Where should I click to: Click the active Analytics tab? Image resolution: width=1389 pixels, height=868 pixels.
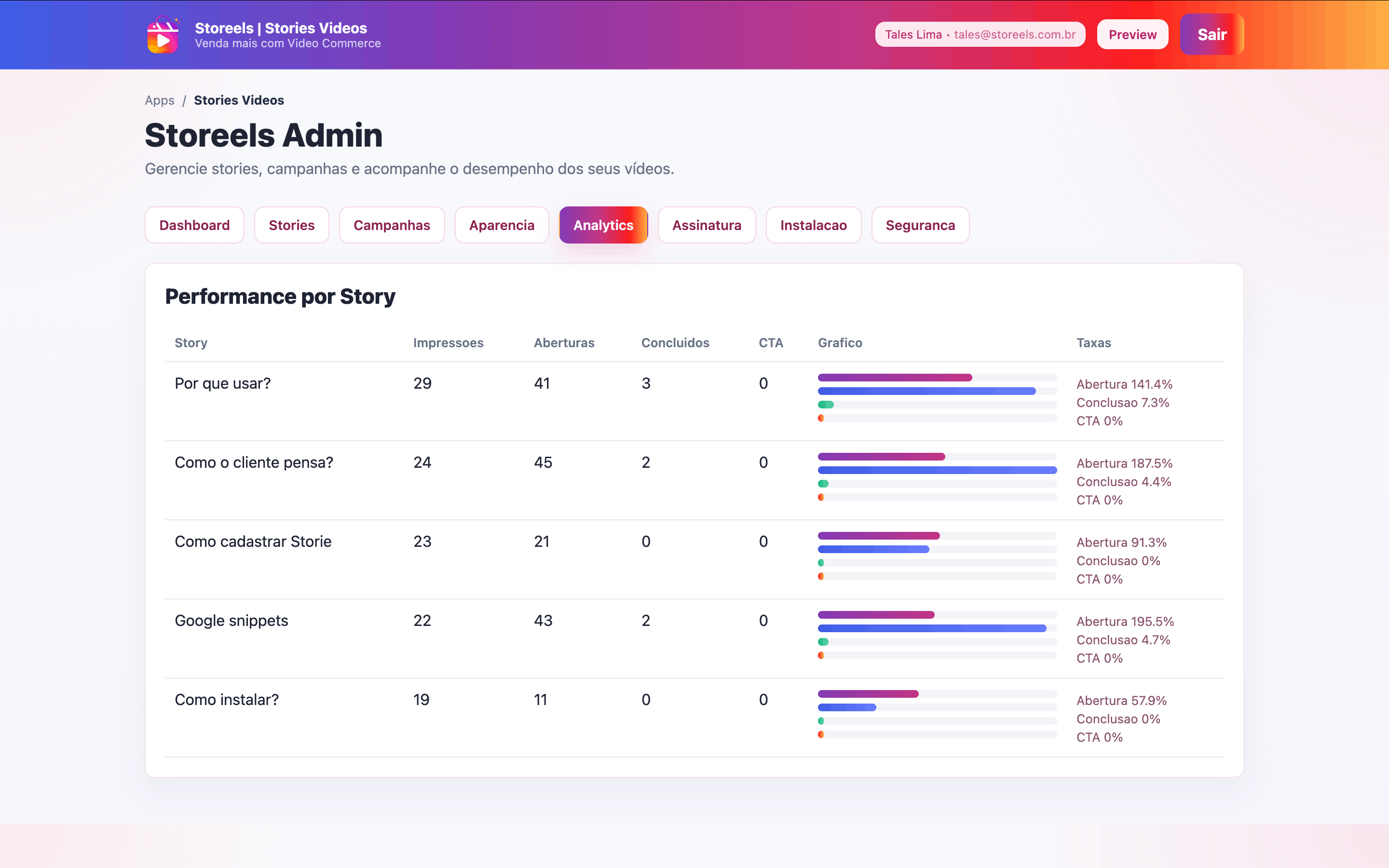603,225
